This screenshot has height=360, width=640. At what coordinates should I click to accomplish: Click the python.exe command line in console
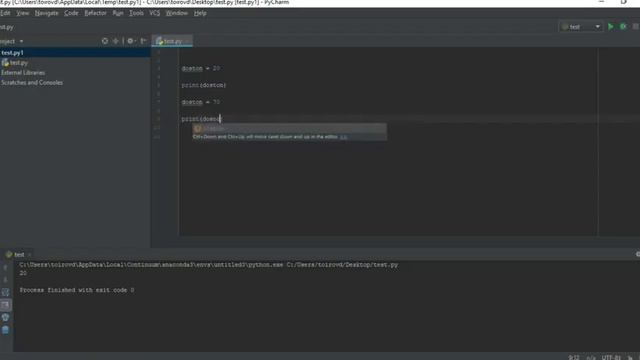209,265
